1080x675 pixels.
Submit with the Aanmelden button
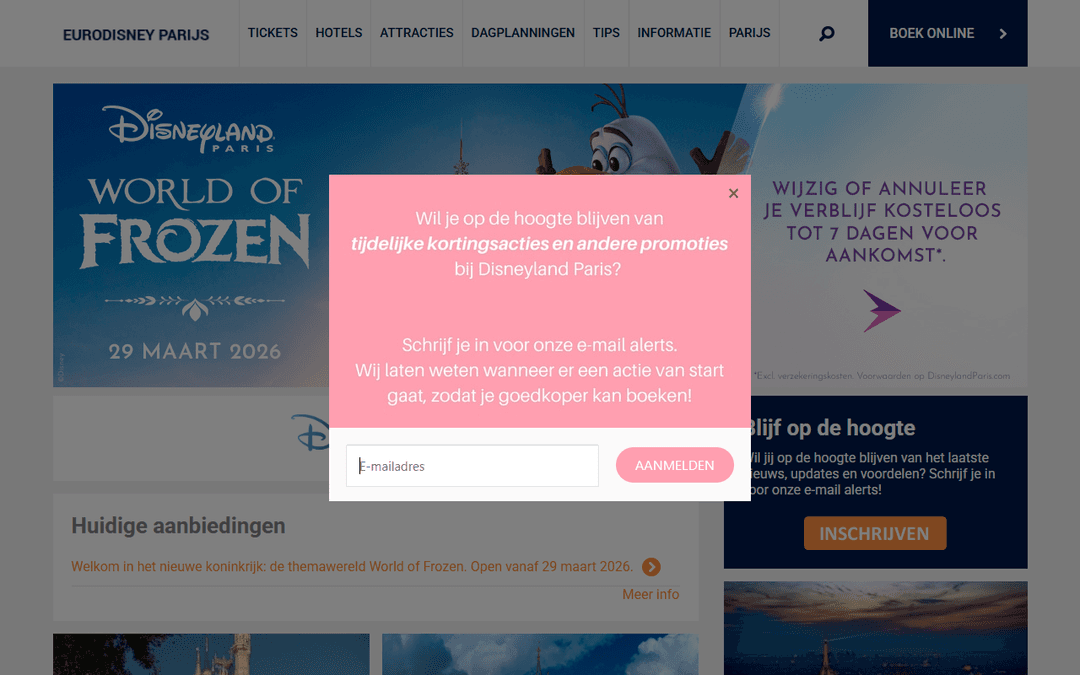[674, 465]
